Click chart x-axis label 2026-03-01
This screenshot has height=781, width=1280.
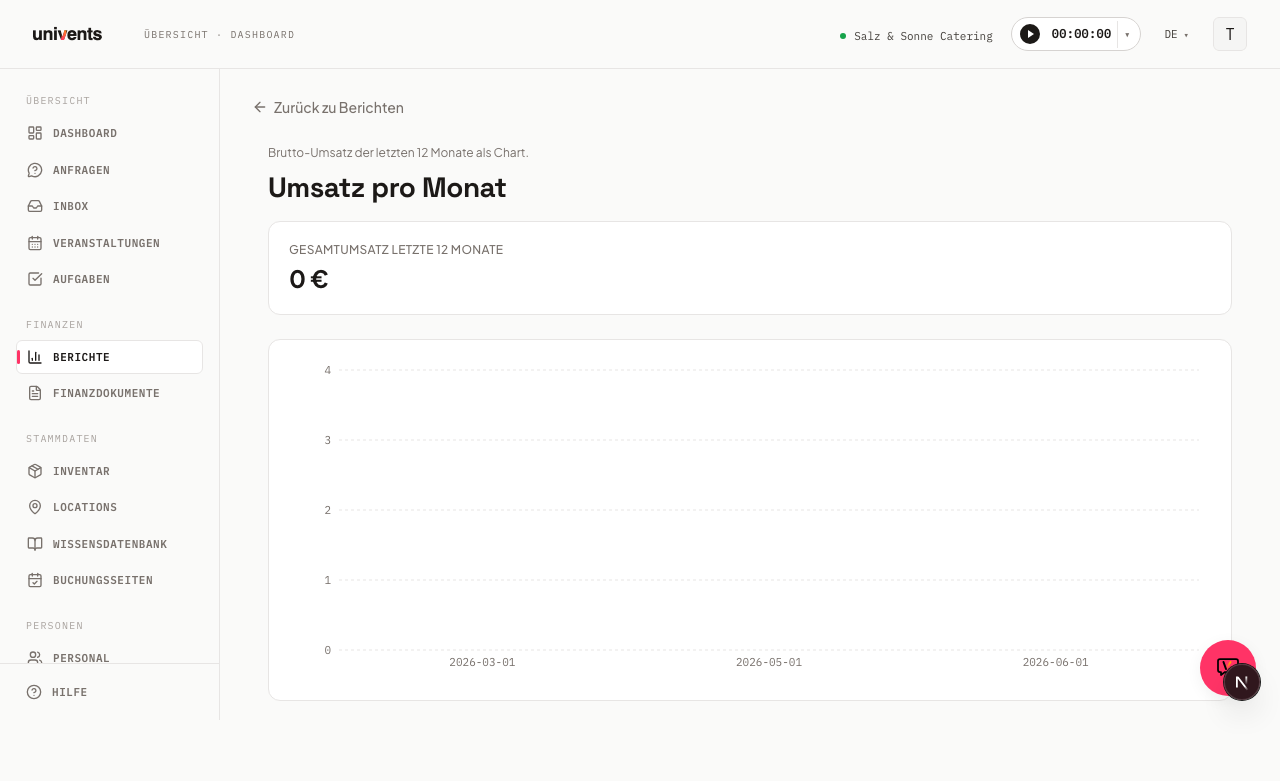tap(482, 662)
